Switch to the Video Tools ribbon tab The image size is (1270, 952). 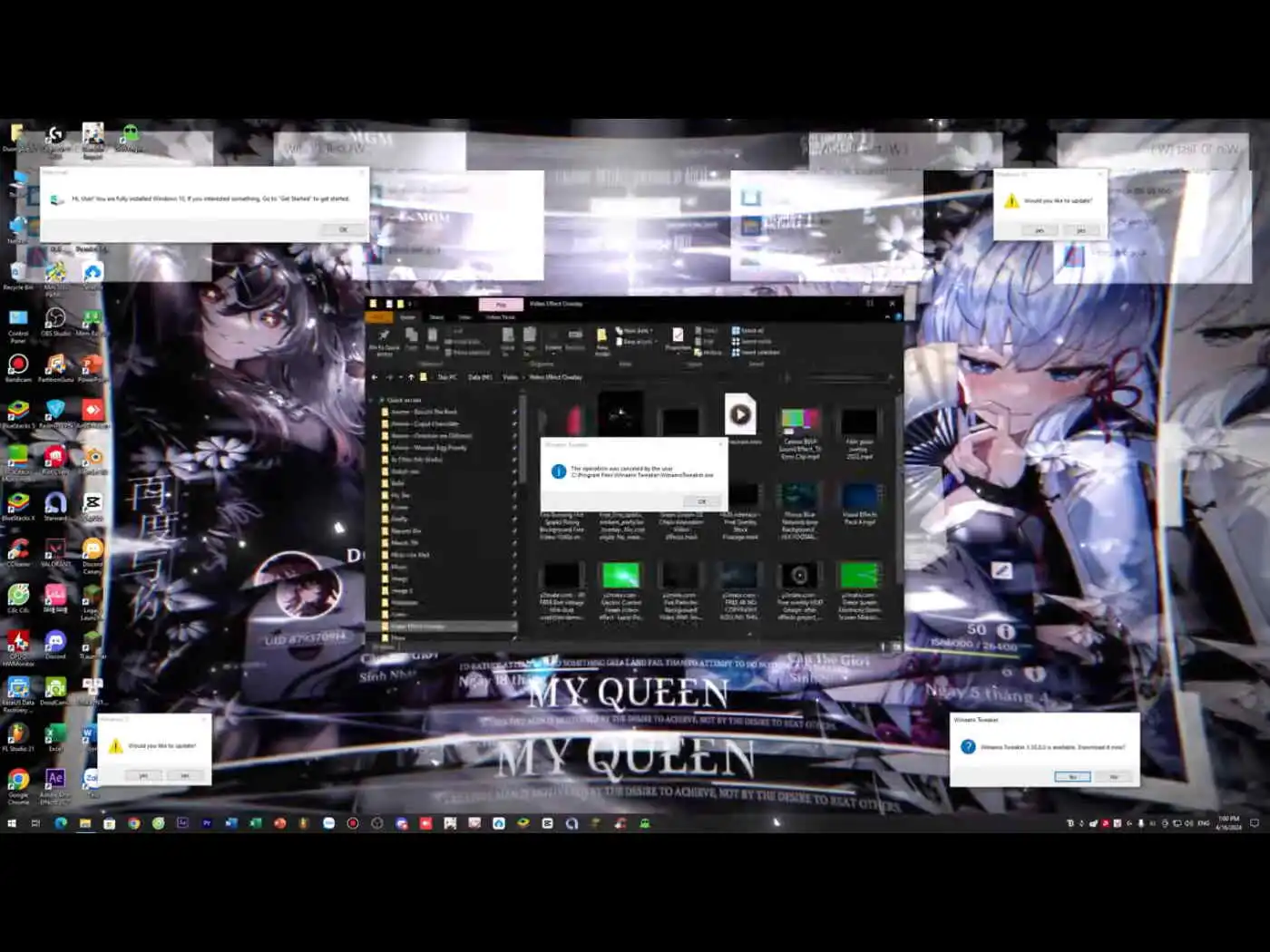click(x=500, y=317)
